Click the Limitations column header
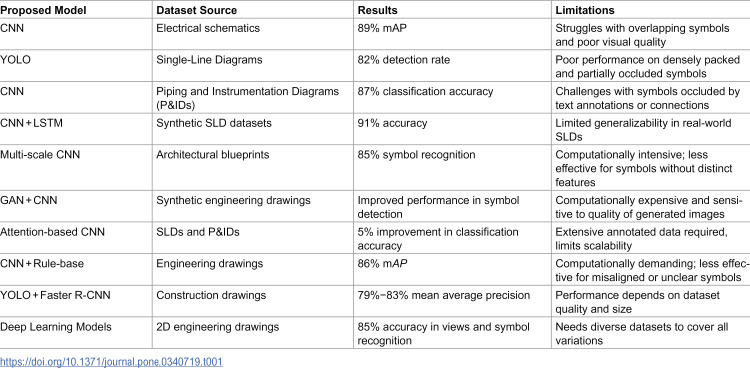Screen dimensions: 750x369 [x=651, y=10]
